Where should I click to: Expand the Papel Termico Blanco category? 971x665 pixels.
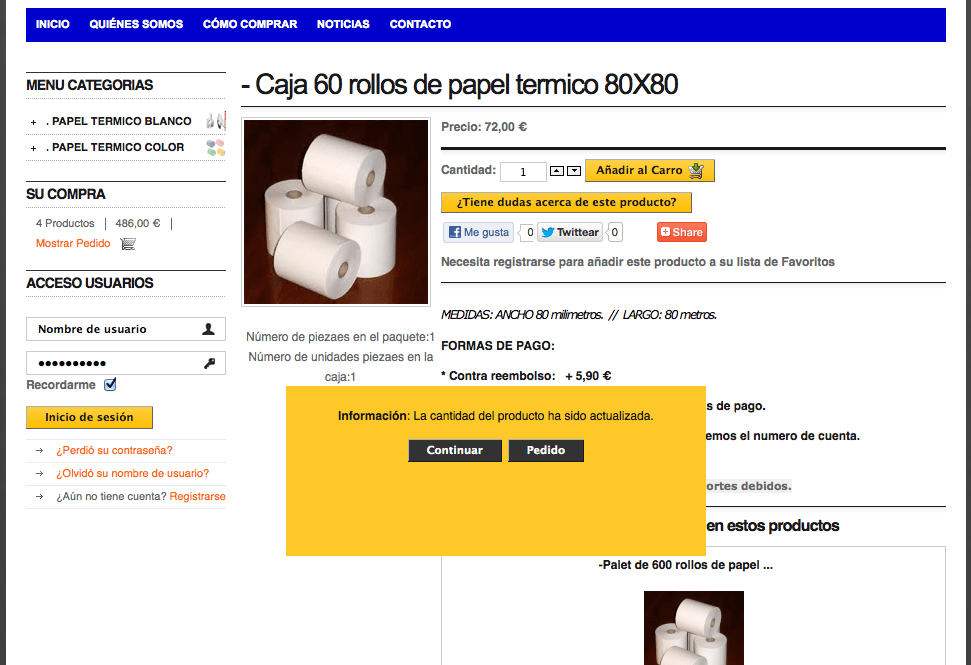click(x=33, y=122)
